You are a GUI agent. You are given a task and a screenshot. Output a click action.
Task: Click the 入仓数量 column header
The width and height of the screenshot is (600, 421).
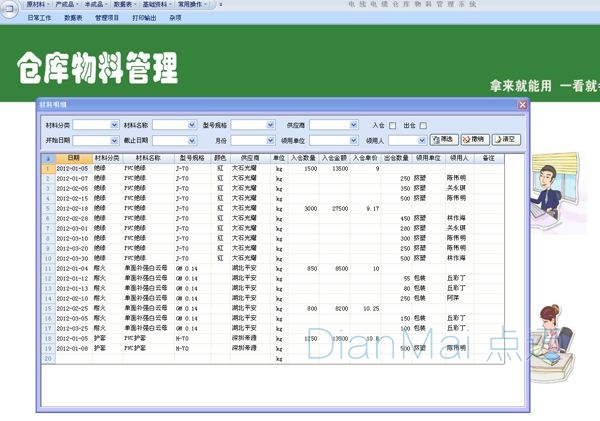303,158
